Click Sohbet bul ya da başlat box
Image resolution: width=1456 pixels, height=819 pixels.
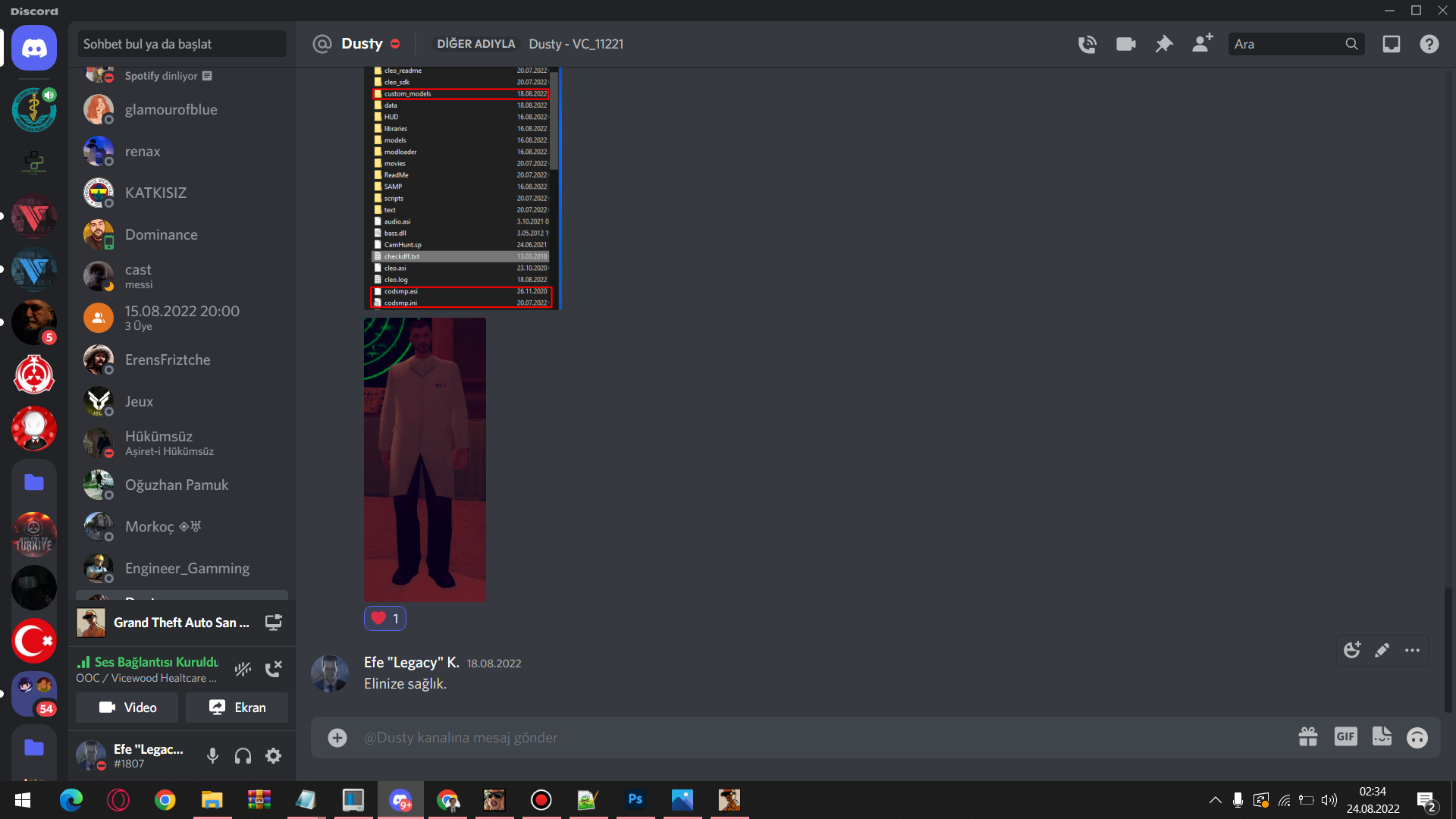[x=182, y=44]
